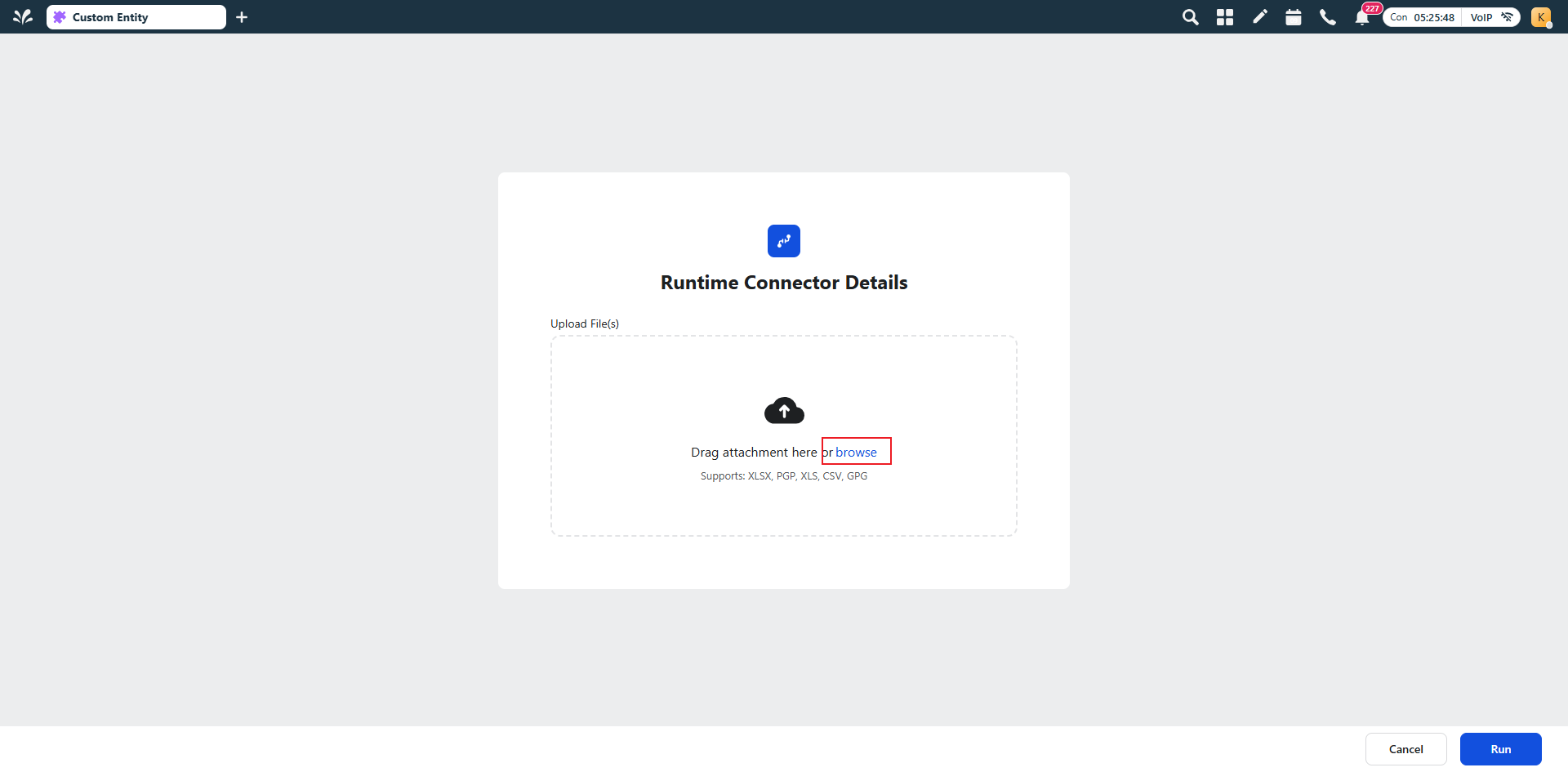
Task: Click the Drag attachment here text
Action: (754, 453)
